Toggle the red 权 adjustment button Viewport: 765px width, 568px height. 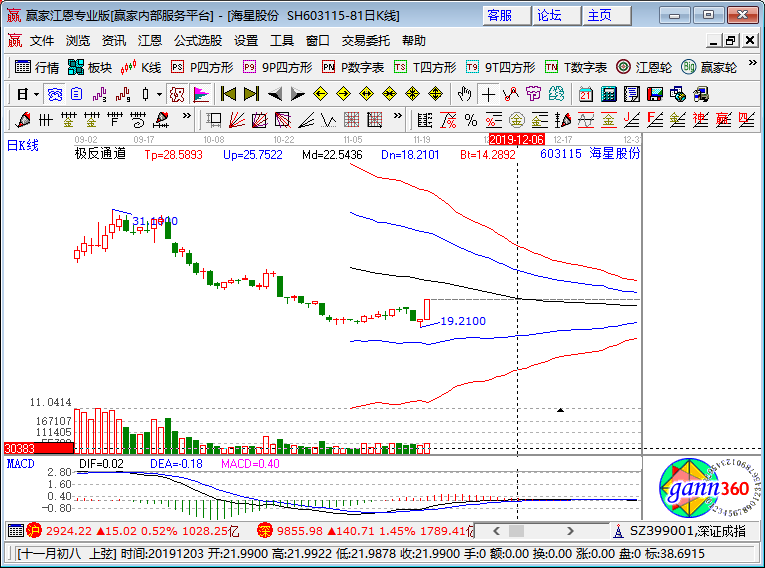tap(177, 94)
